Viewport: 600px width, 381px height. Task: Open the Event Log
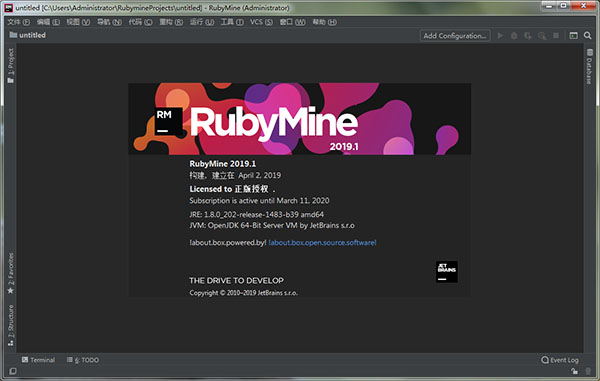coord(560,360)
